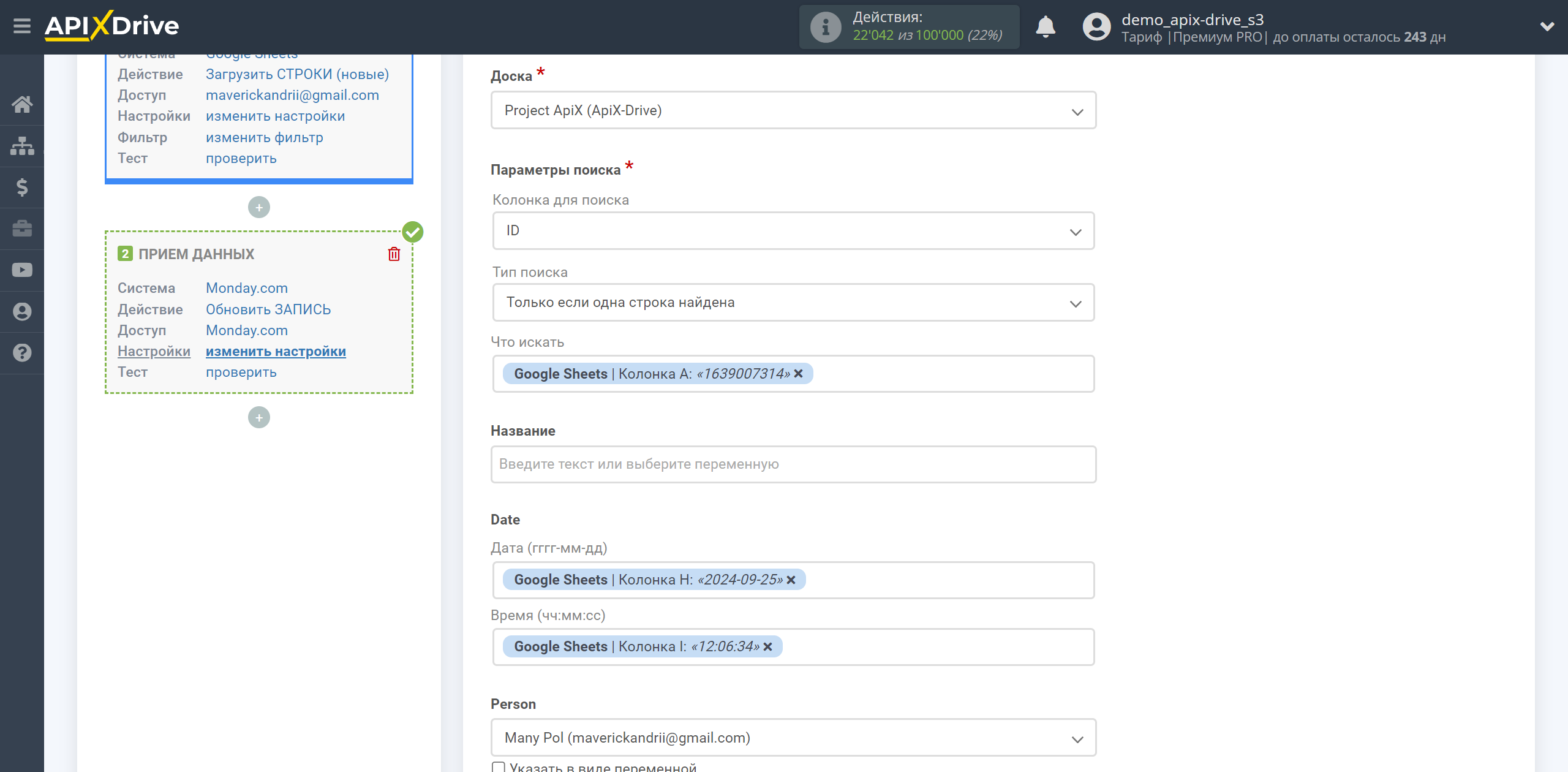Viewport: 1568px width, 772px height.
Task: Open the help question mark icon
Action: tap(22, 353)
